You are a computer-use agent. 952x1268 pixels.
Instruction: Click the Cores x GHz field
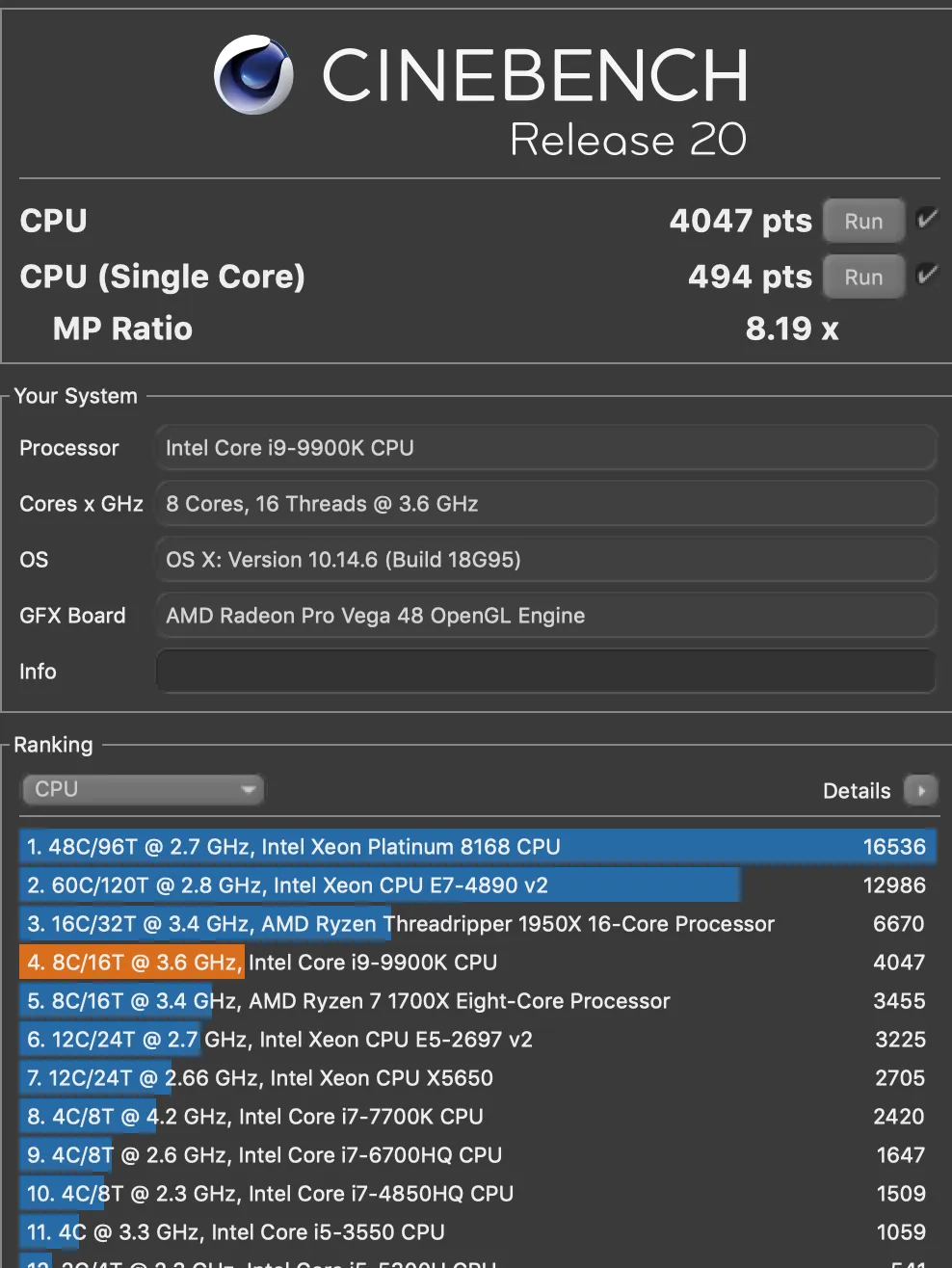coord(544,503)
